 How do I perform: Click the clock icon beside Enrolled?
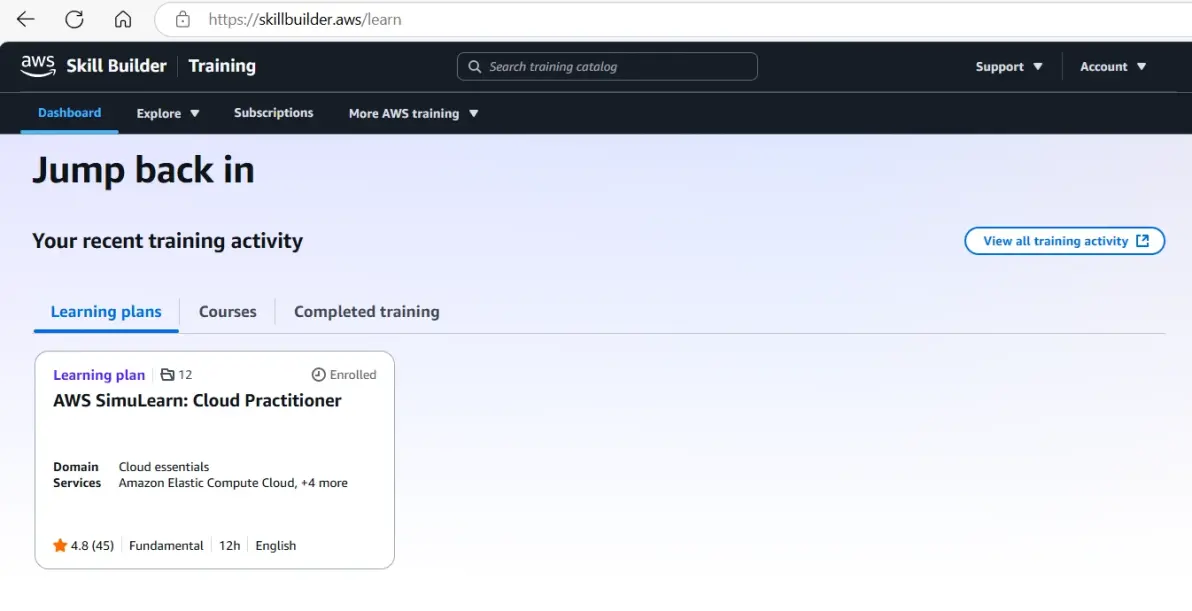click(319, 375)
